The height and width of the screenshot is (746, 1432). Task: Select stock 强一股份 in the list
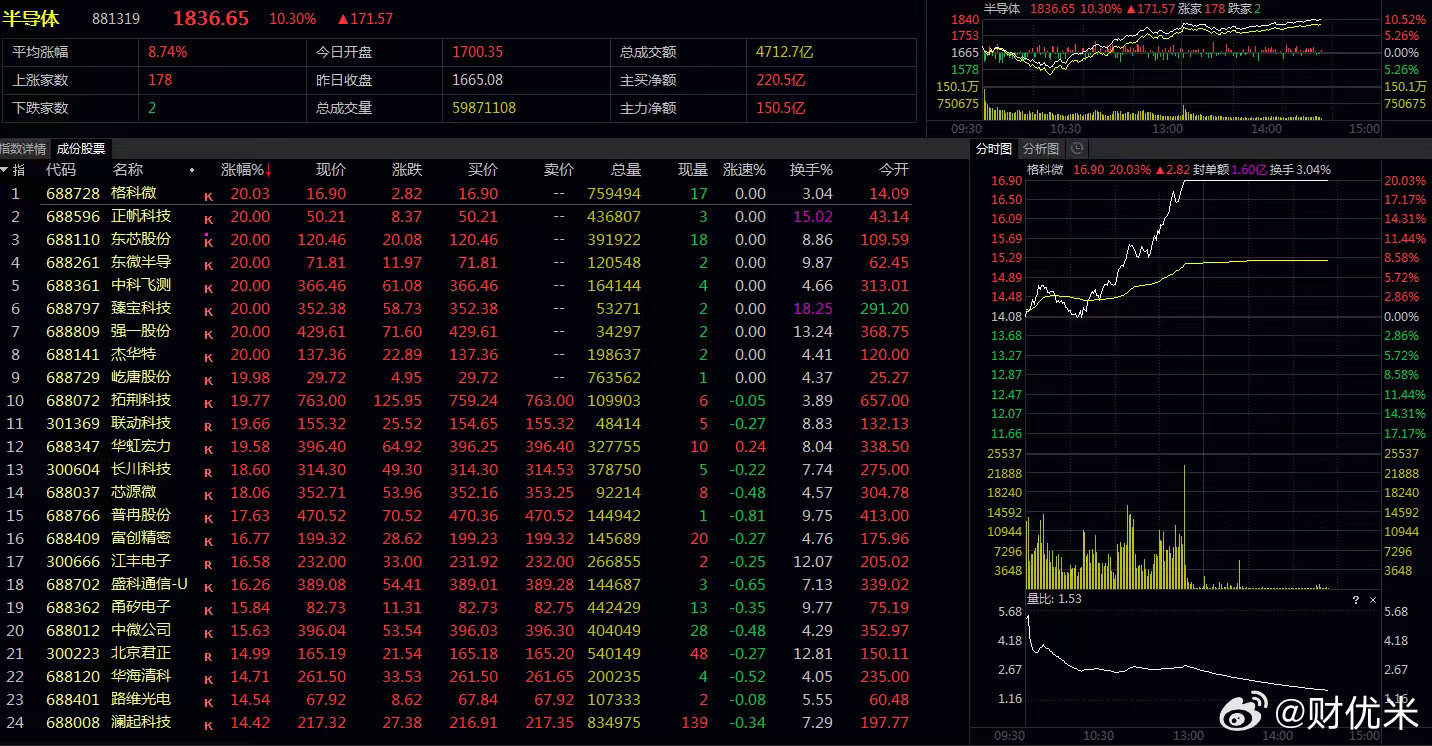[x=141, y=331]
